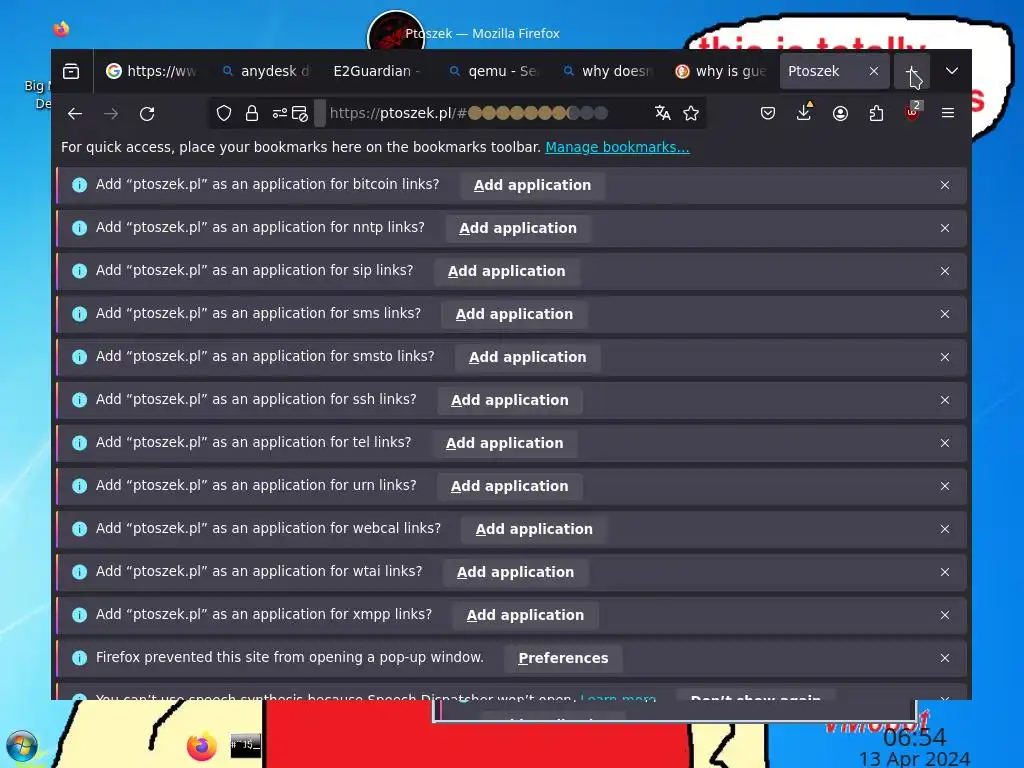Switch to the https://ww Google tab
The image size is (1024, 768).
153,71
